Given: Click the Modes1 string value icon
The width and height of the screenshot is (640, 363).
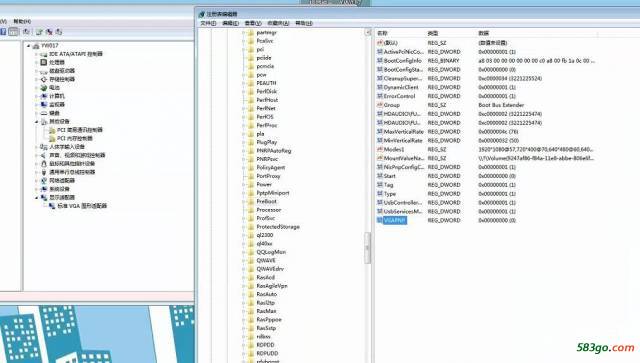Looking at the screenshot, I should click(x=380, y=149).
